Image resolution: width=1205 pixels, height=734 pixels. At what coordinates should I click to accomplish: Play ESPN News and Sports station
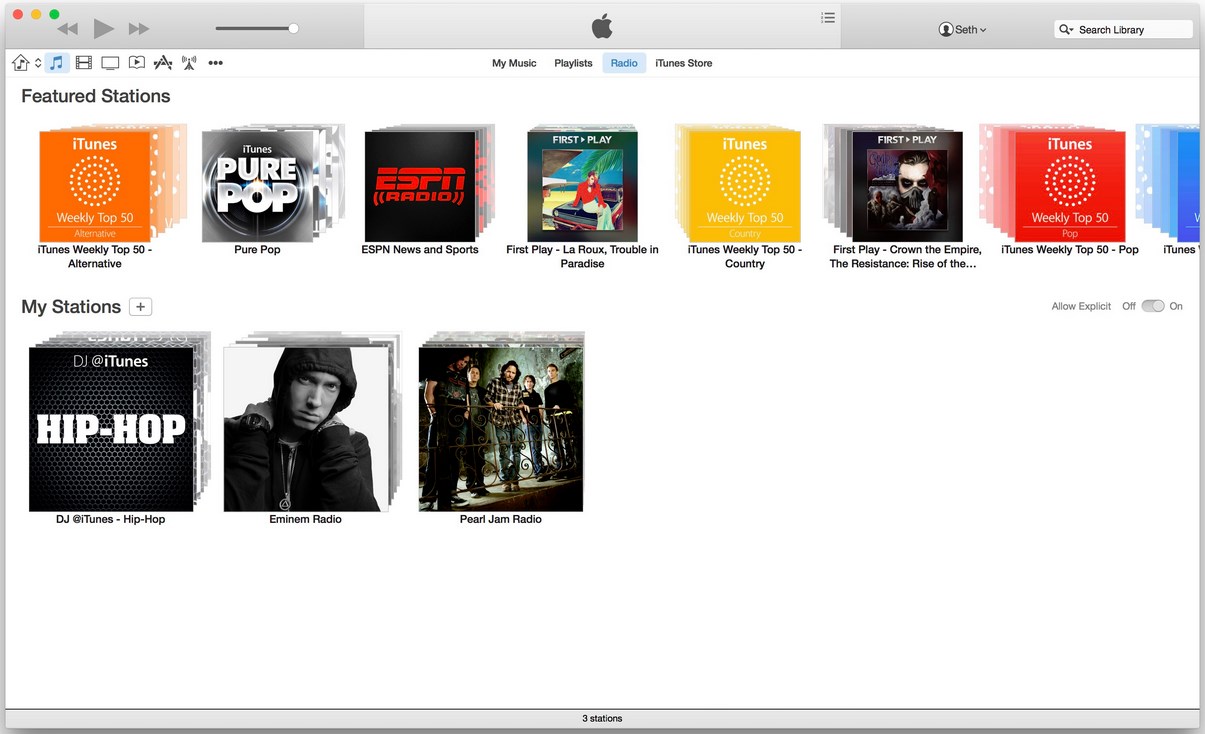click(420, 187)
